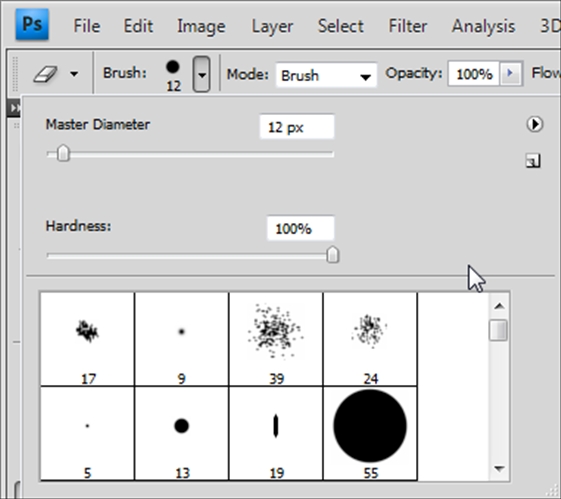The width and height of the screenshot is (561, 499).
Task: Select the 19 flat brush preset
Action: [276, 433]
